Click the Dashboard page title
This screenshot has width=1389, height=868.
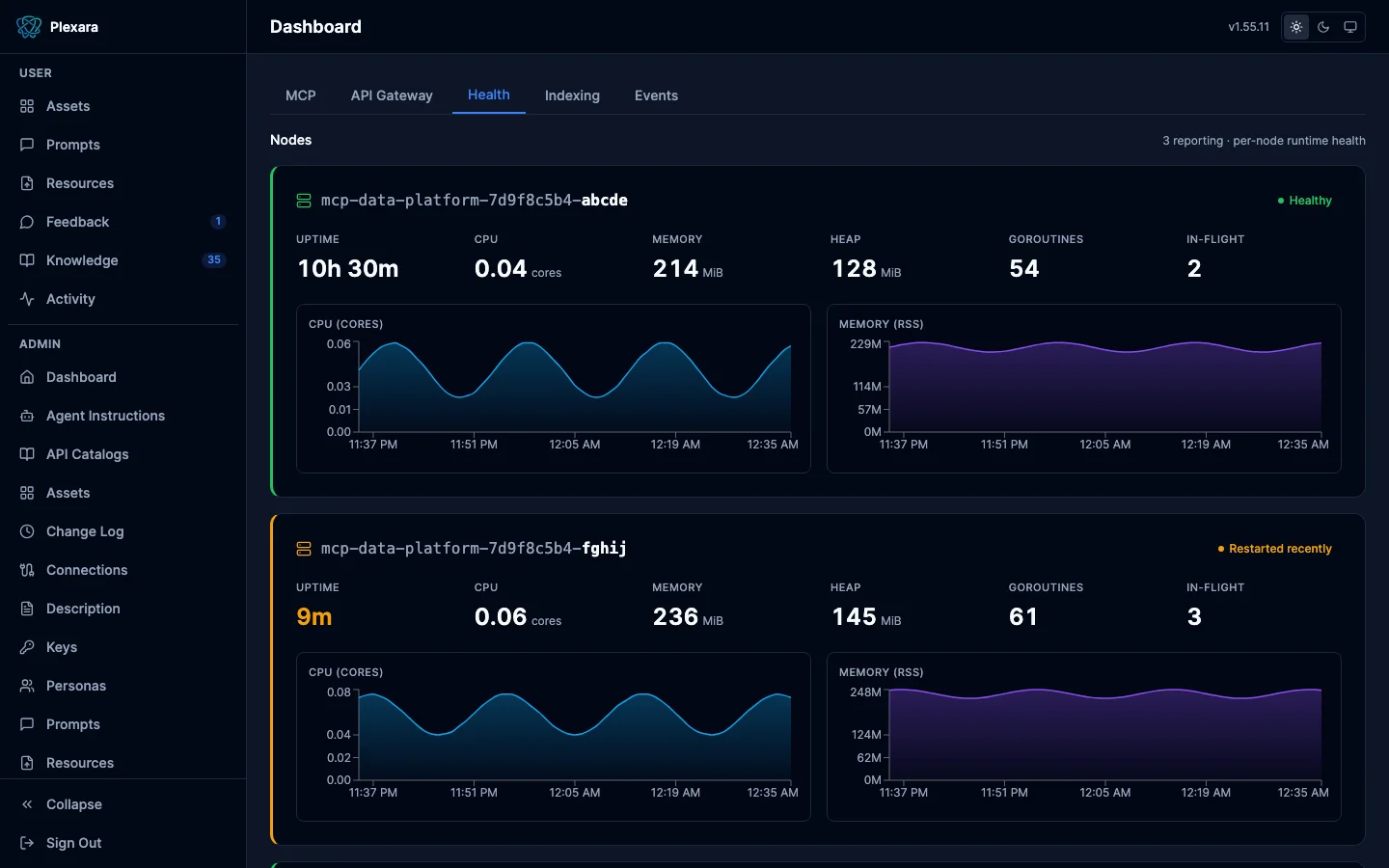click(315, 27)
